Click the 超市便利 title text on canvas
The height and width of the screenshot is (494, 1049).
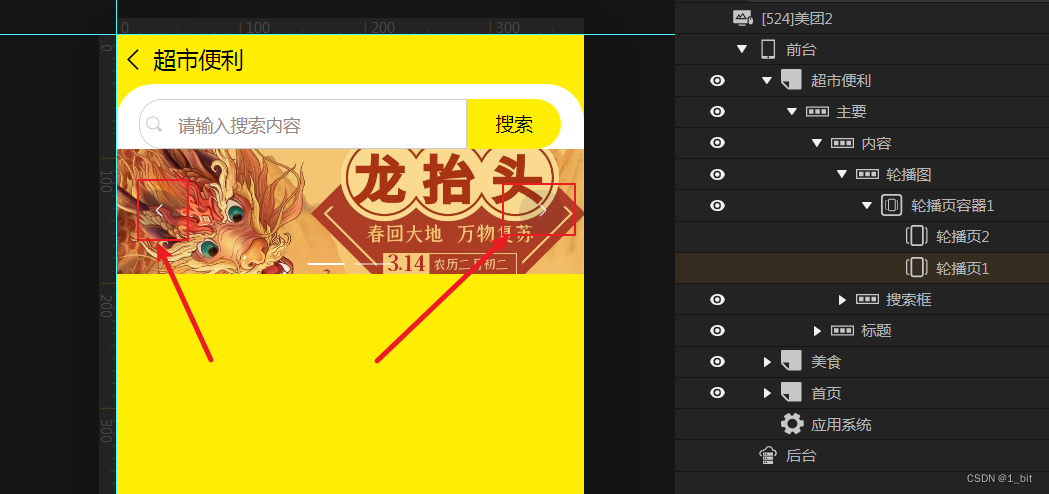(x=198, y=60)
